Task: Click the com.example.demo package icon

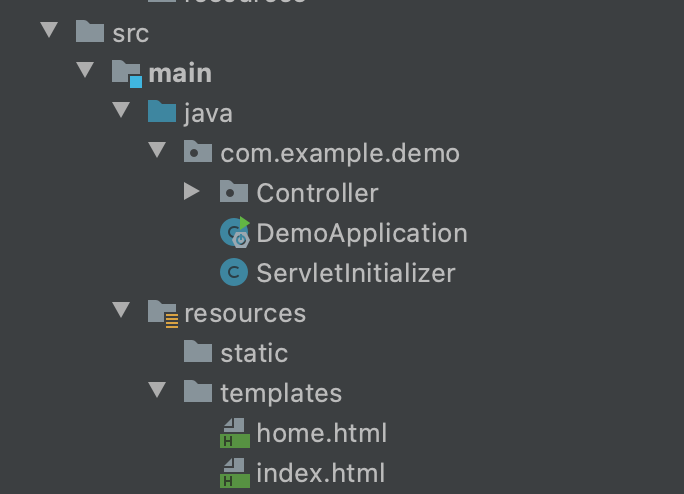Action: [x=198, y=152]
